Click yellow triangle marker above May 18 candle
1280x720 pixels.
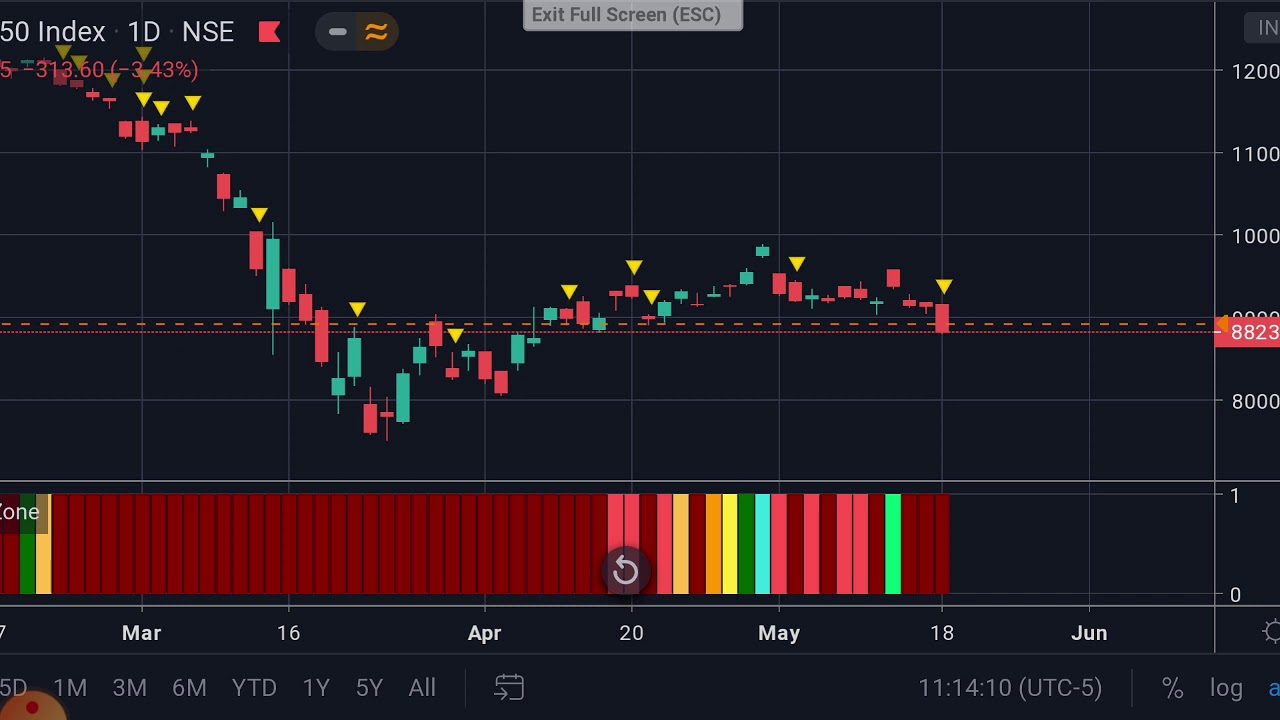coord(944,288)
